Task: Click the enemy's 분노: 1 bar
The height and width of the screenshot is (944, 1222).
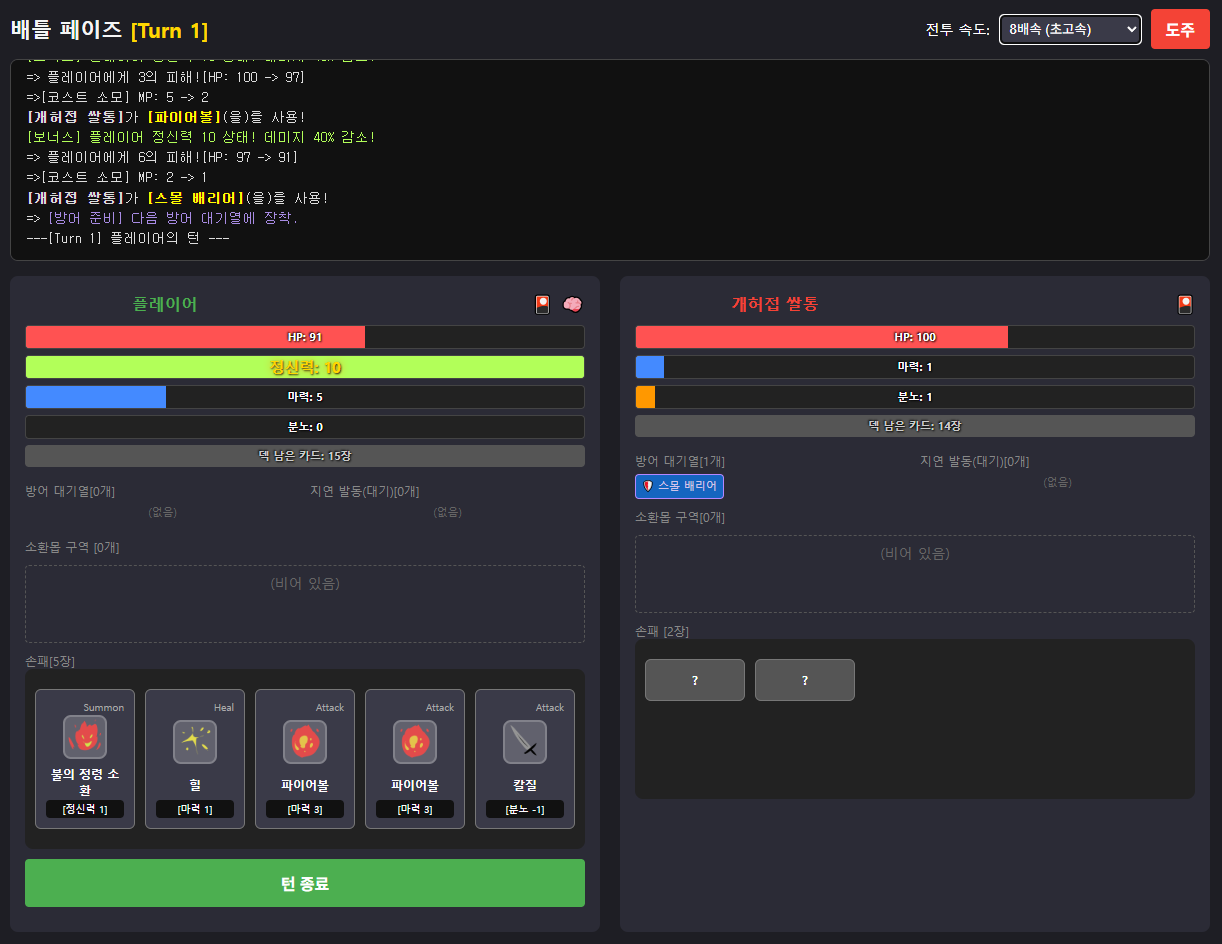Action: (915, 397)
